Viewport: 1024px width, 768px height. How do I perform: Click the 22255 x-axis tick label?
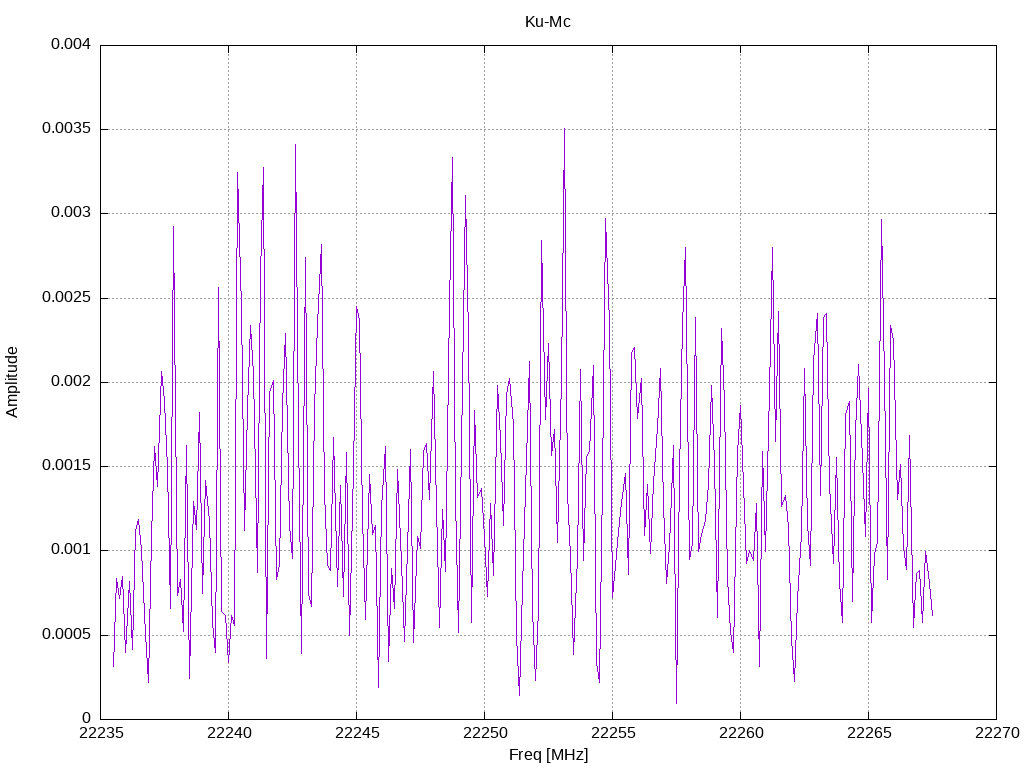(x=613, y=733)
